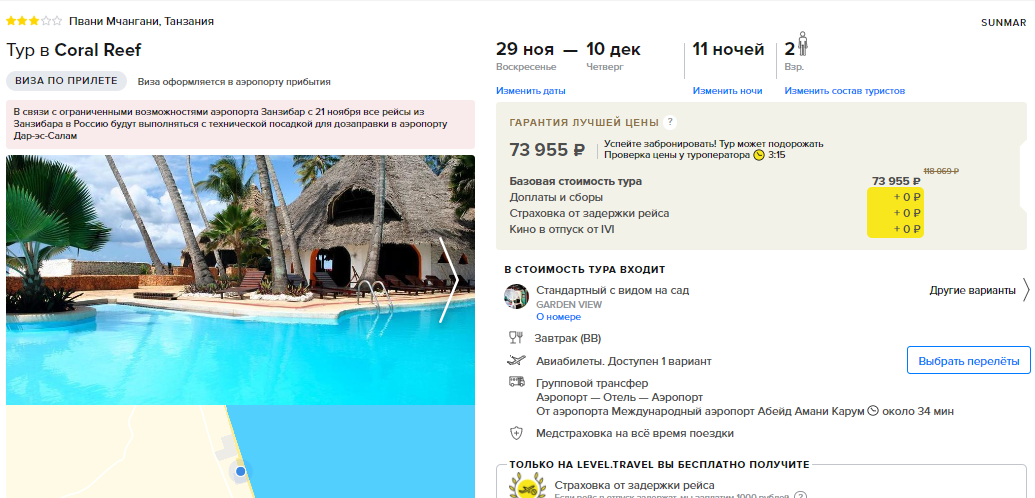Open the change tourists composition link
This screenshot has height=498, width=1035.
pos(845,90)
